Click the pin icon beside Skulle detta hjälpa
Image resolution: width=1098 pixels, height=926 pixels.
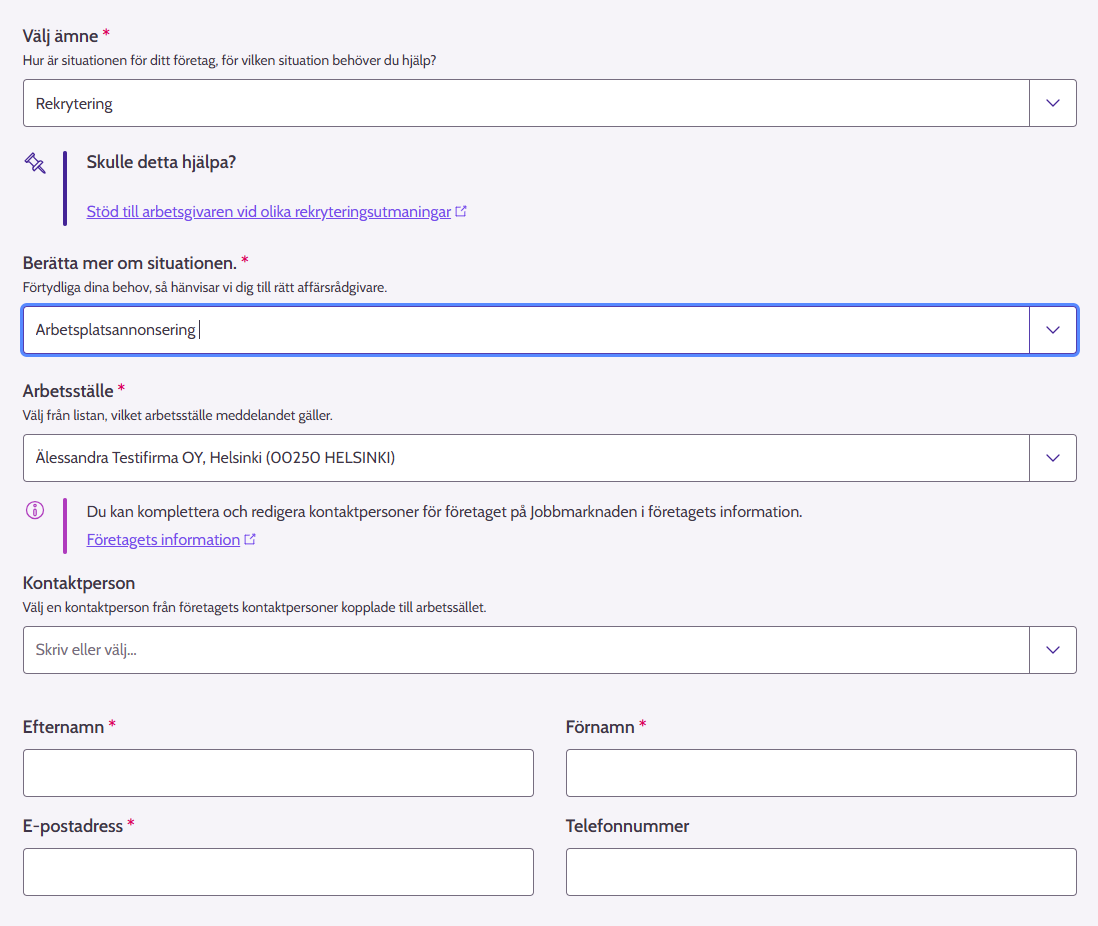[x=35, y=163]
